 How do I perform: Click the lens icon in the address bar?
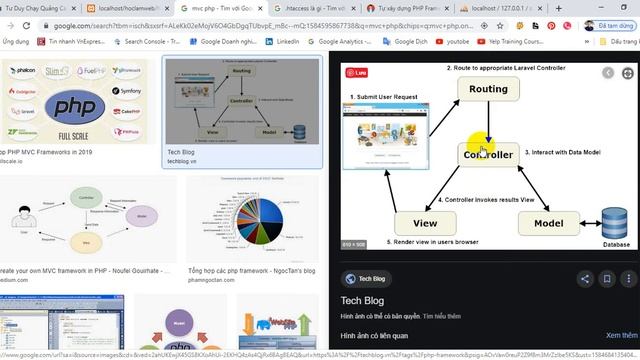[x=484, y=26]
